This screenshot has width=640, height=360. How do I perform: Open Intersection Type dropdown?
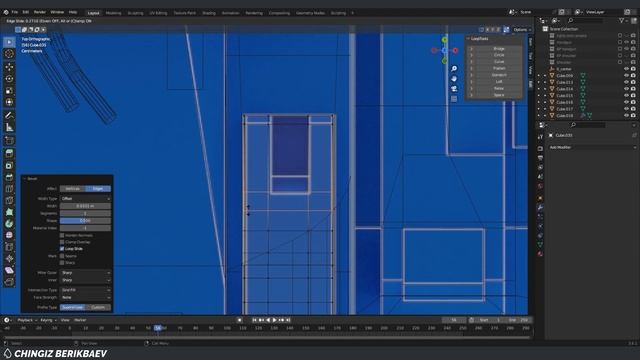[85, 290]
